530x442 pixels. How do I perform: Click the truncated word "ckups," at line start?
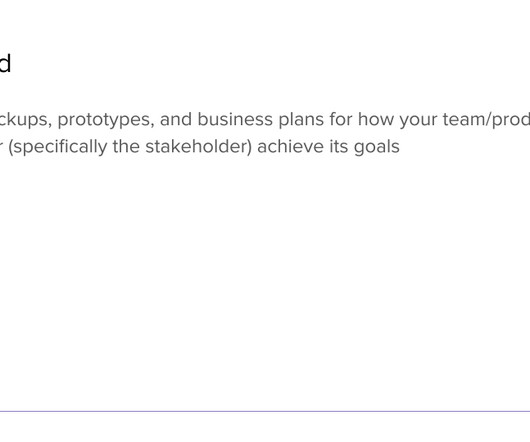pos(26,120)
